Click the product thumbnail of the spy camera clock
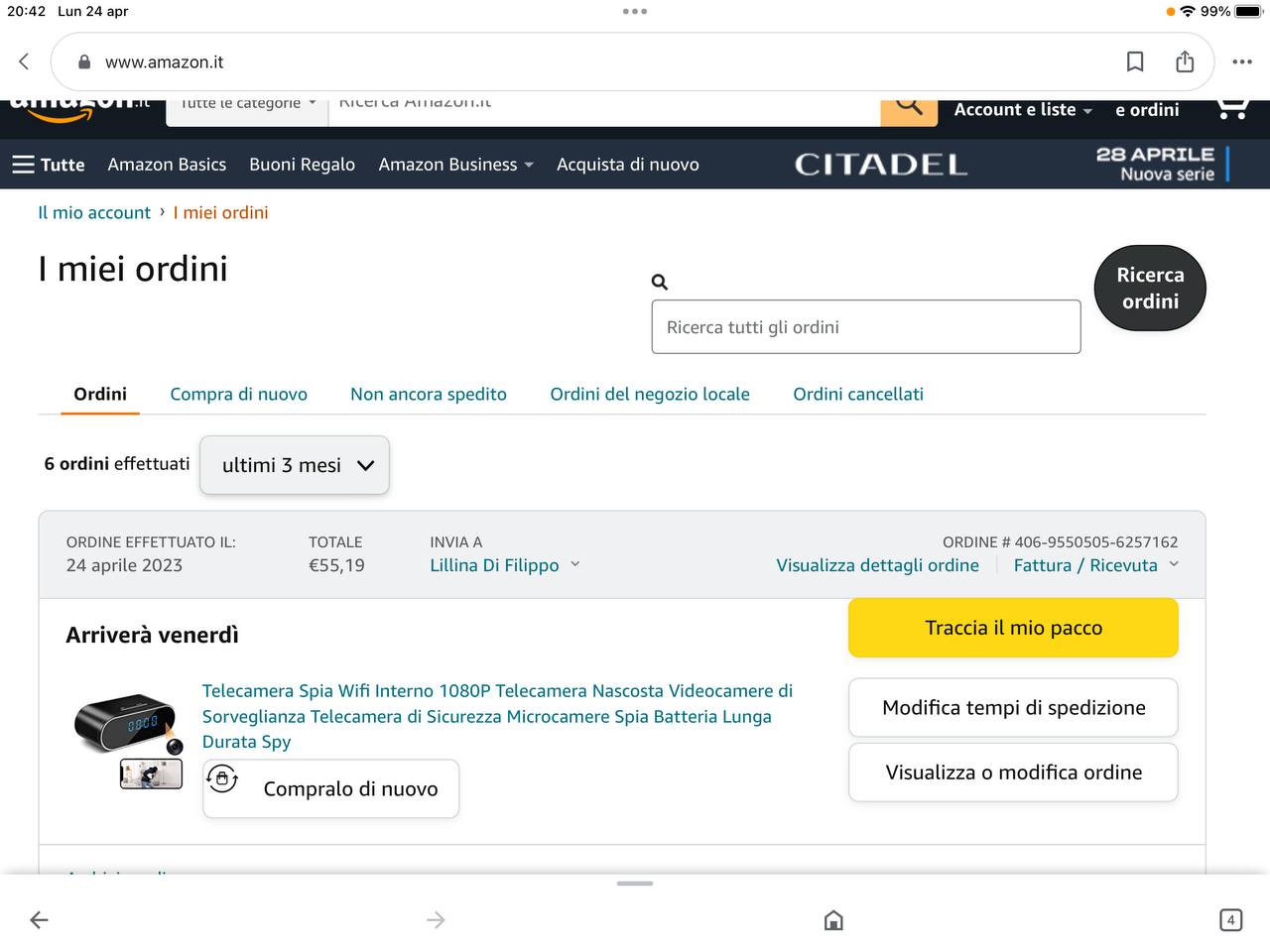The image size is (1270, 952). pyautogui.click(x=129, y=742)
